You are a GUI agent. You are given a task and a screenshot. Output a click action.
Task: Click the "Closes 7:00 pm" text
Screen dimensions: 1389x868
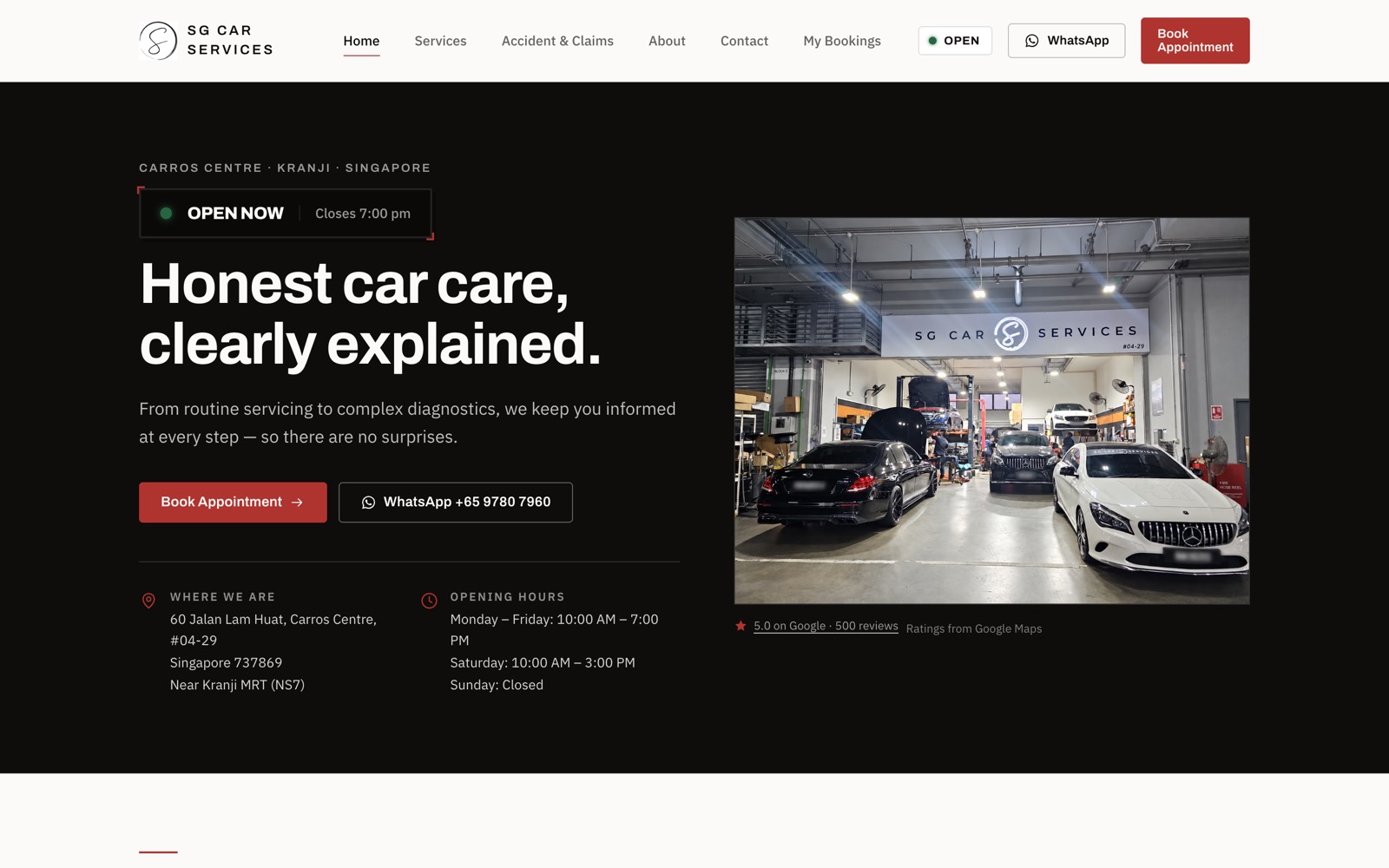click(363, 214)
